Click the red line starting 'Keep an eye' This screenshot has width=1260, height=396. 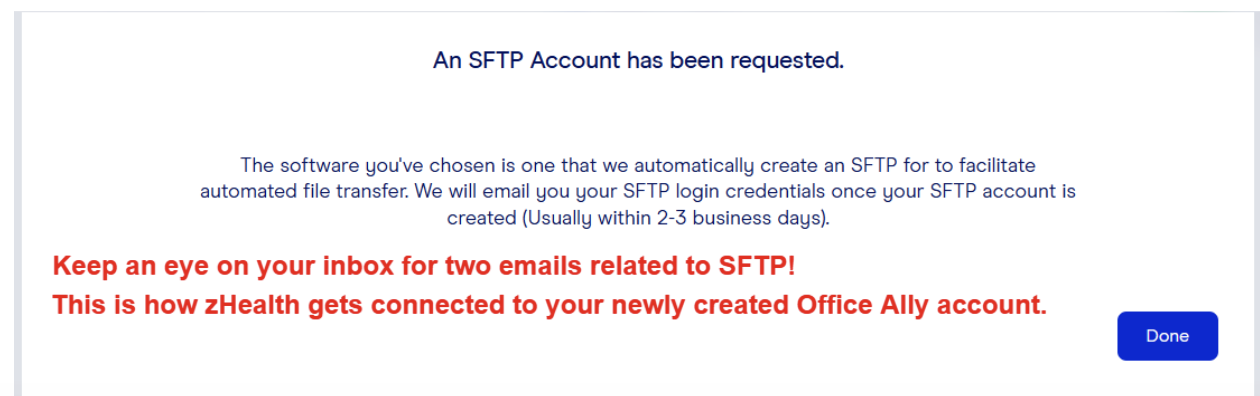[425, 267]
